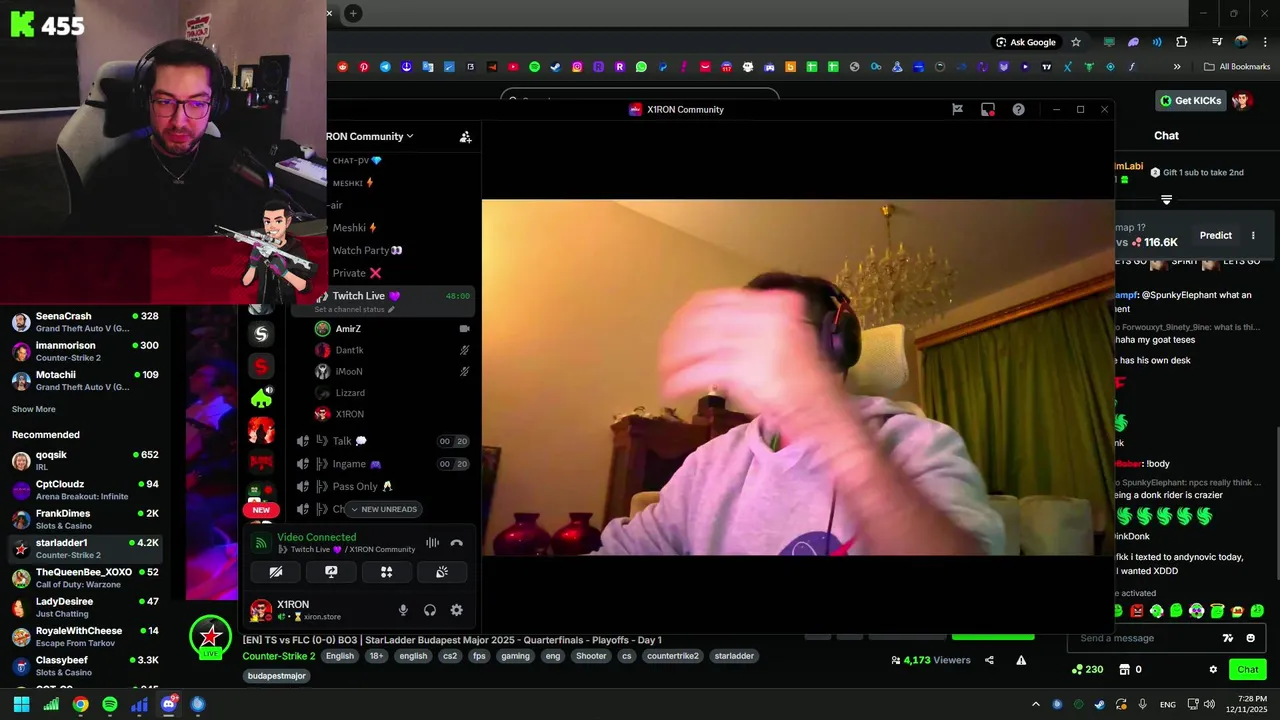Share the stream via share icon
Screen dimensions: 1280x720
[x=989, y=660]
